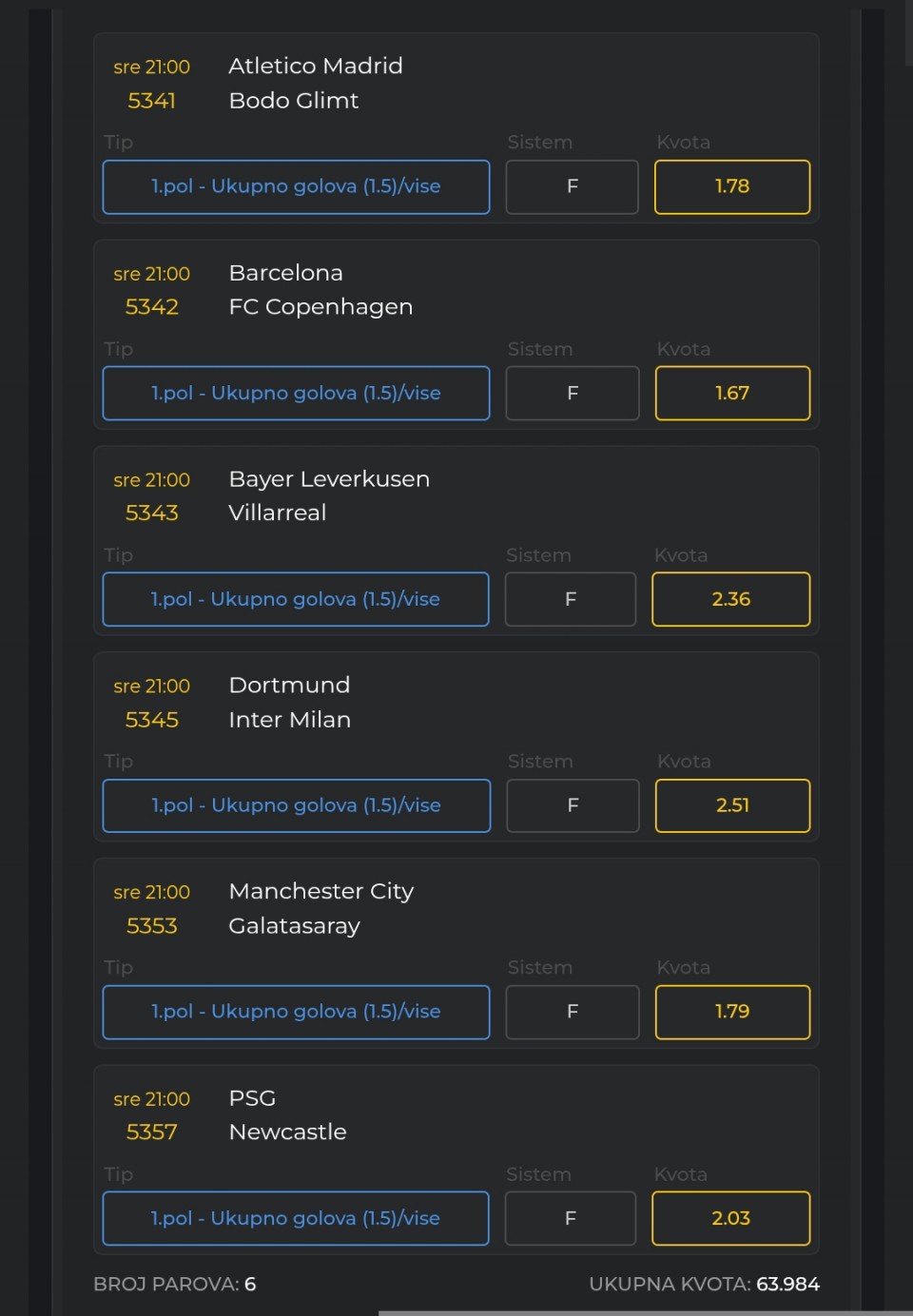Click the Barcelona match tip box
Image resolution: width=913 pixels, height=1316 pixels.
pyautogui.click(x=296, y=393)
